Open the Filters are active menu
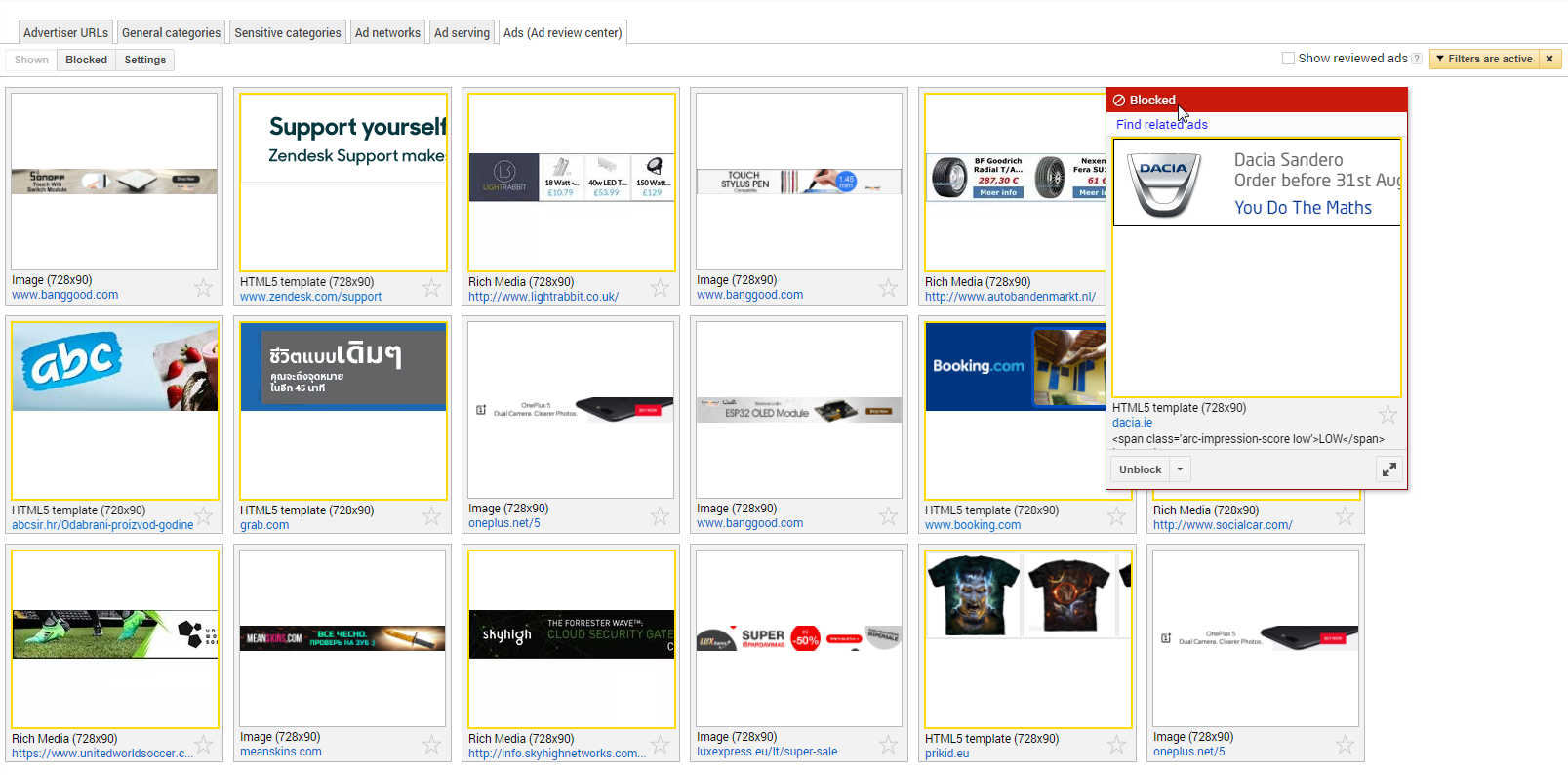1568x775 pixels. point(1484,59)
